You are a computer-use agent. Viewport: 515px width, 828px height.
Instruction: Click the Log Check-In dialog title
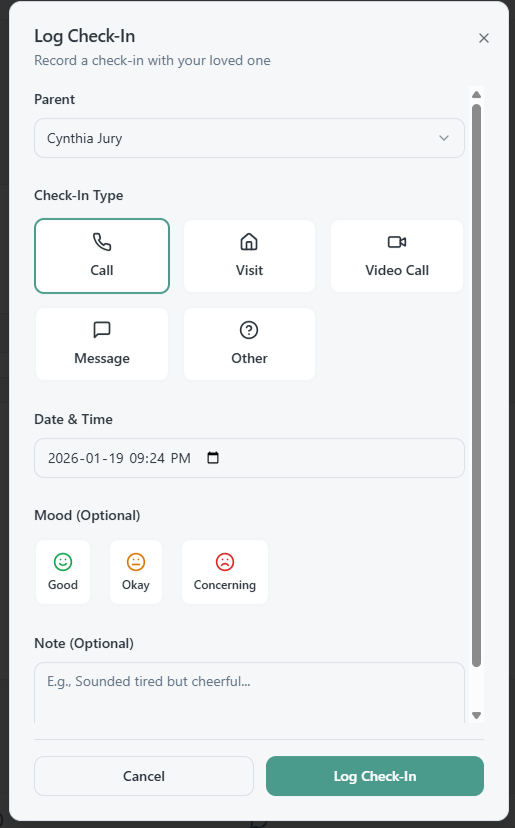85,36
